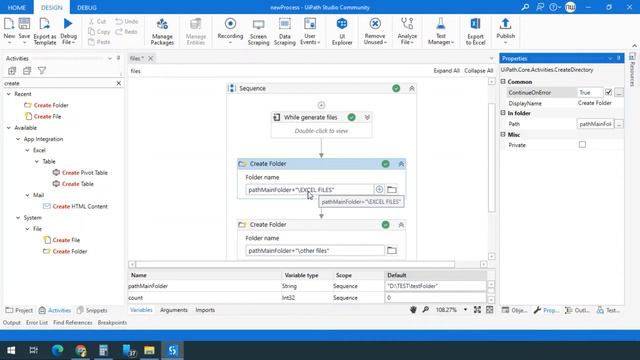The height and width of the screenshot is (360, 640).
Task: Click the Path ellipsis button
Action: [619, 124]
